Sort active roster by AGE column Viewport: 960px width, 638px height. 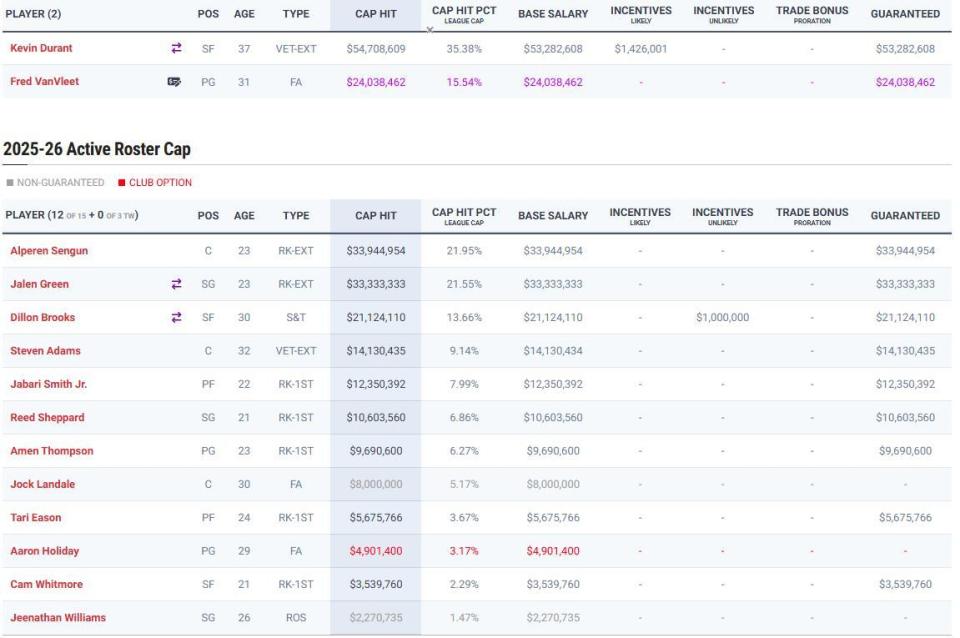(x=244, y=216)
